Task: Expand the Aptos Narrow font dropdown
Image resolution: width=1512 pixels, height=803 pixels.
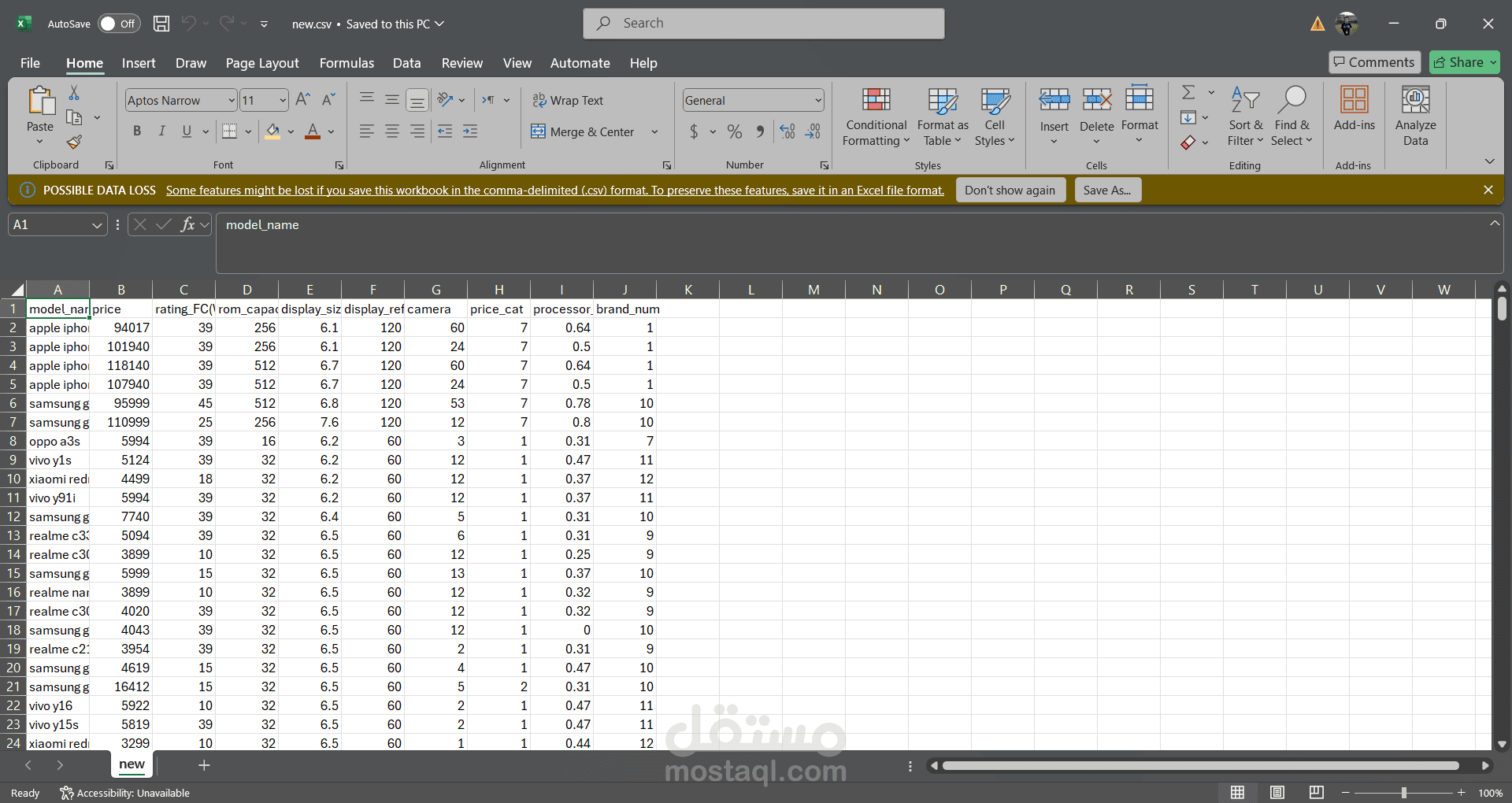Action: [232, 101]
